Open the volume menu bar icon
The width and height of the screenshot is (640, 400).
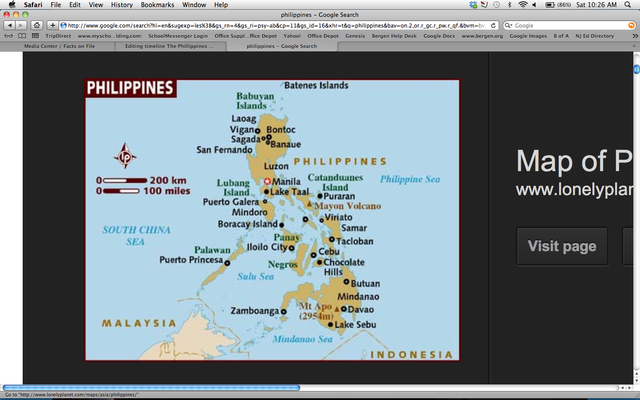coord(534,4)
